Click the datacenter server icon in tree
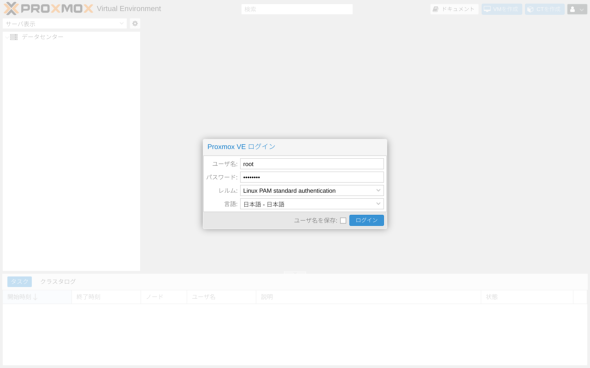The image size is (590, 368). click(14, 37)
